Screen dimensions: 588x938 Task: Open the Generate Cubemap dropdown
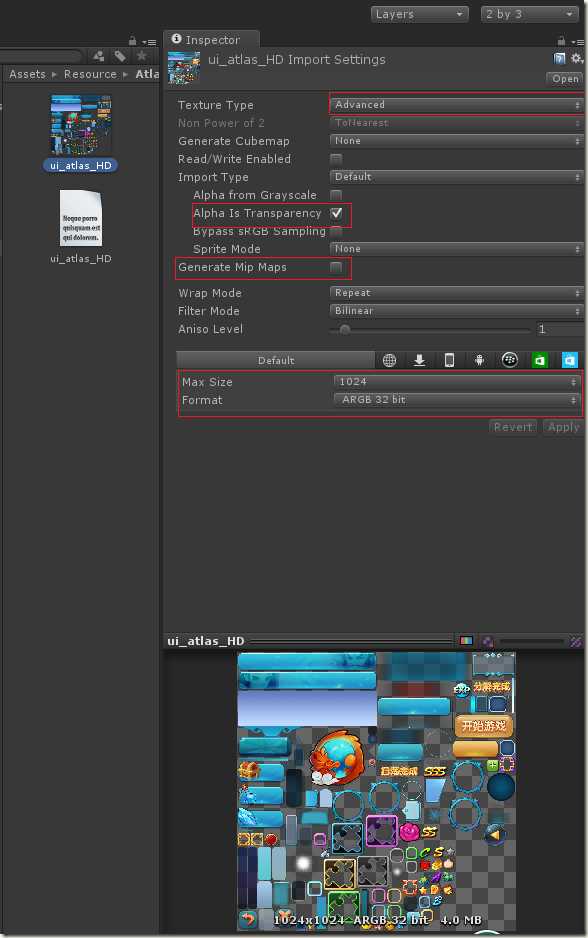click(x=456, y=141)
